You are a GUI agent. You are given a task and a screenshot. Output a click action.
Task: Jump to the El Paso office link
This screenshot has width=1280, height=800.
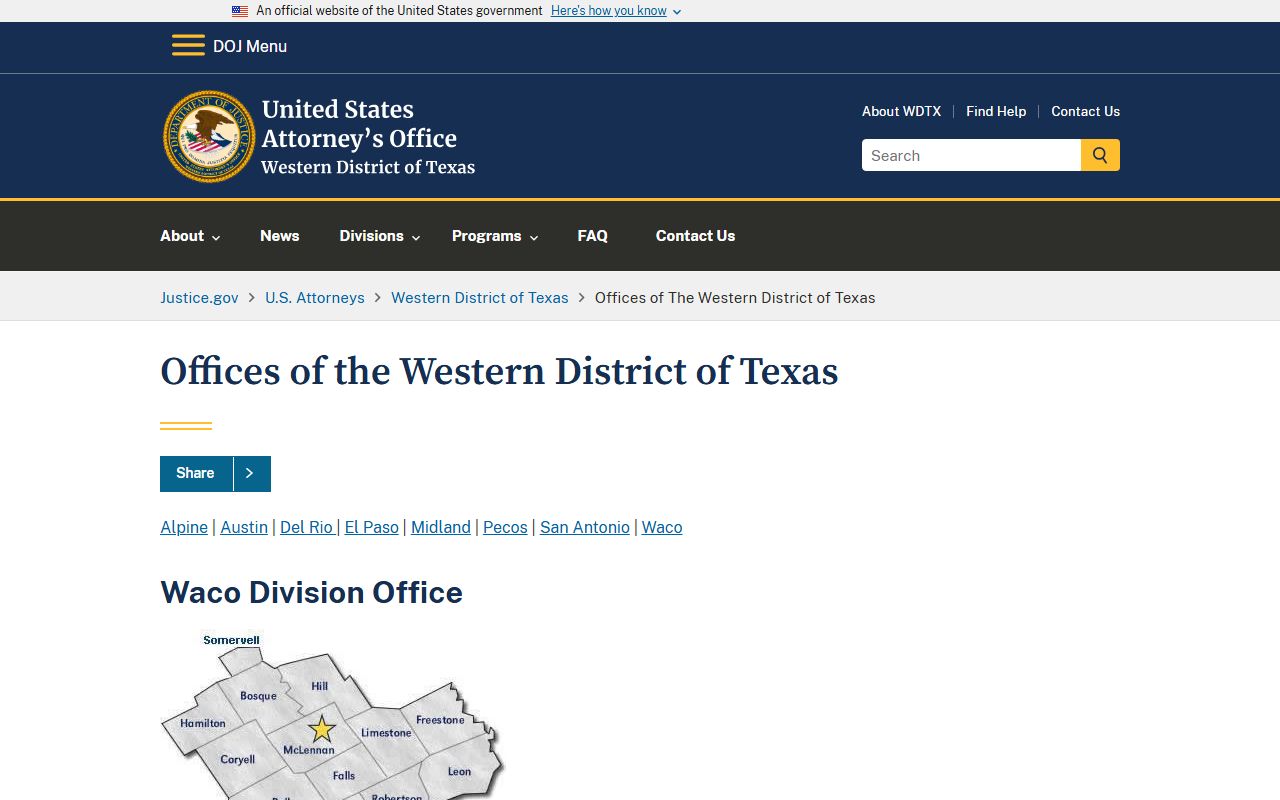click(372, 527)
